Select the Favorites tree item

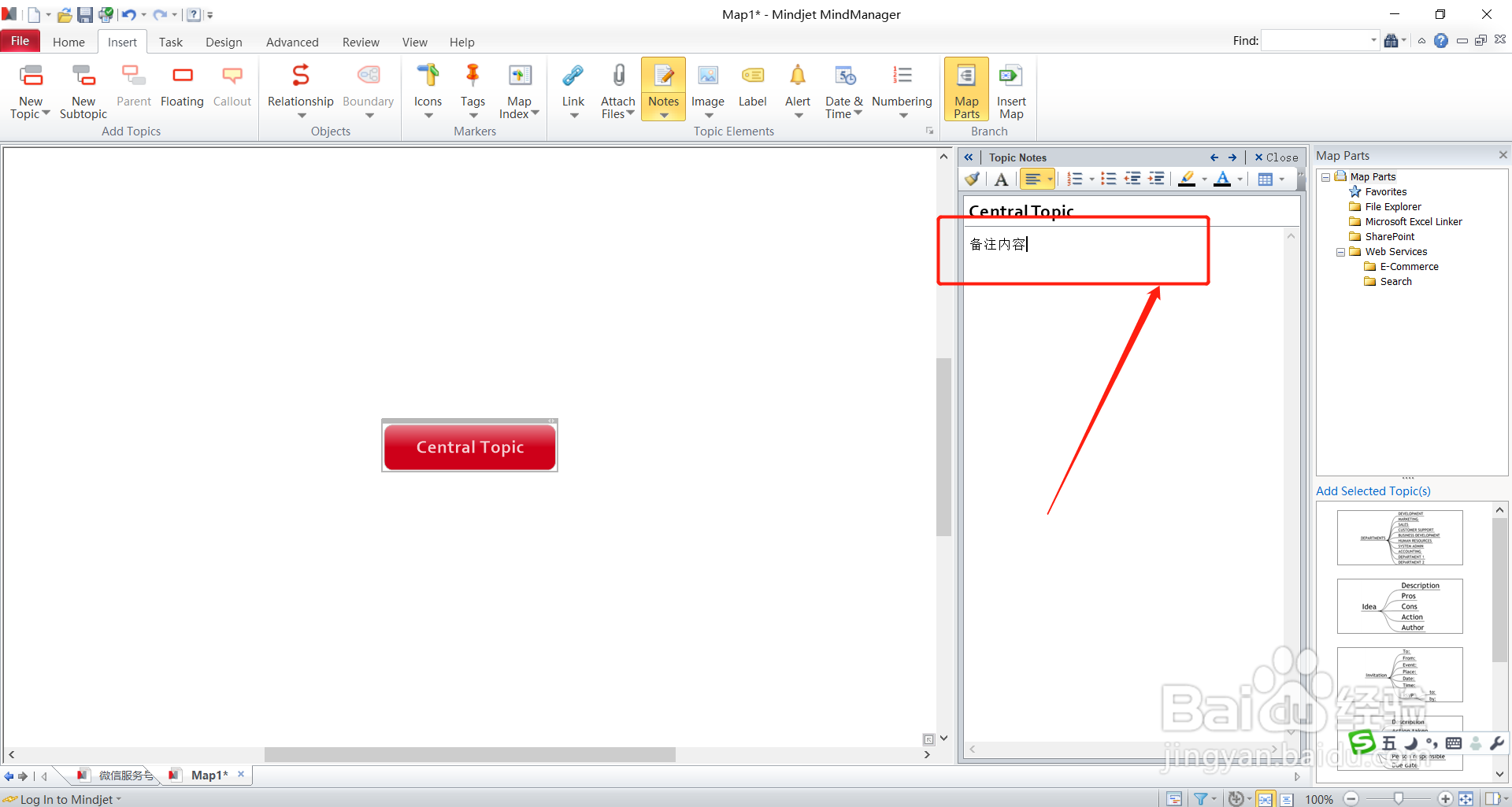coord(1385,192)
